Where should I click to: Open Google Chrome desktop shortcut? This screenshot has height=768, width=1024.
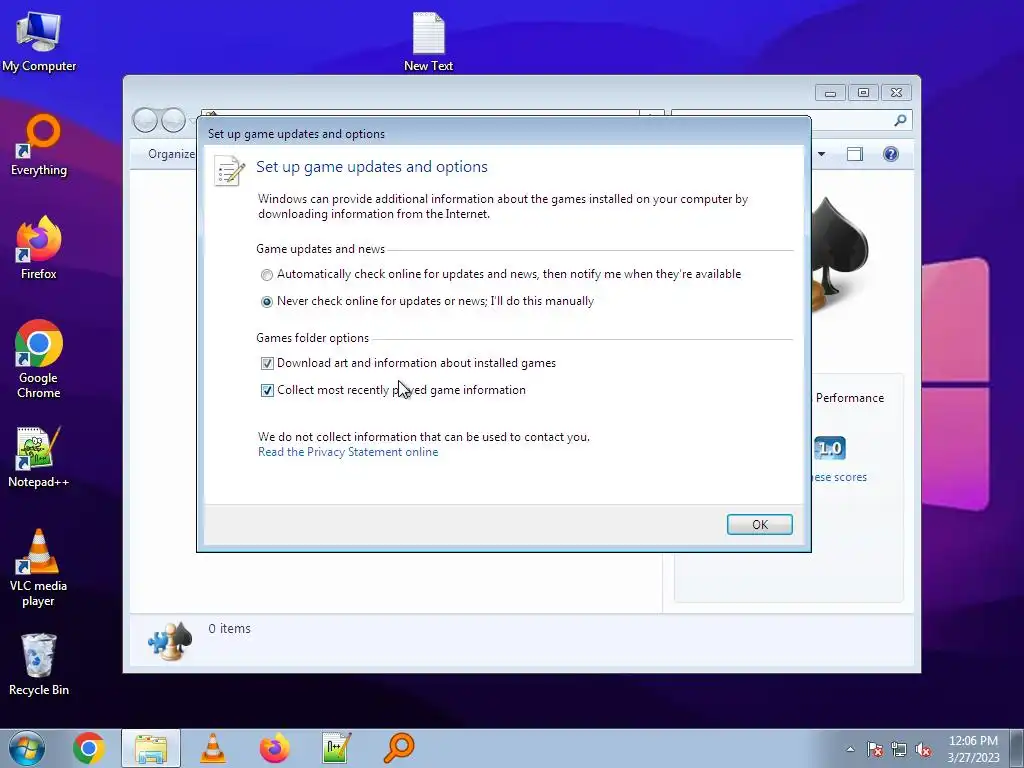click(39, 359)
